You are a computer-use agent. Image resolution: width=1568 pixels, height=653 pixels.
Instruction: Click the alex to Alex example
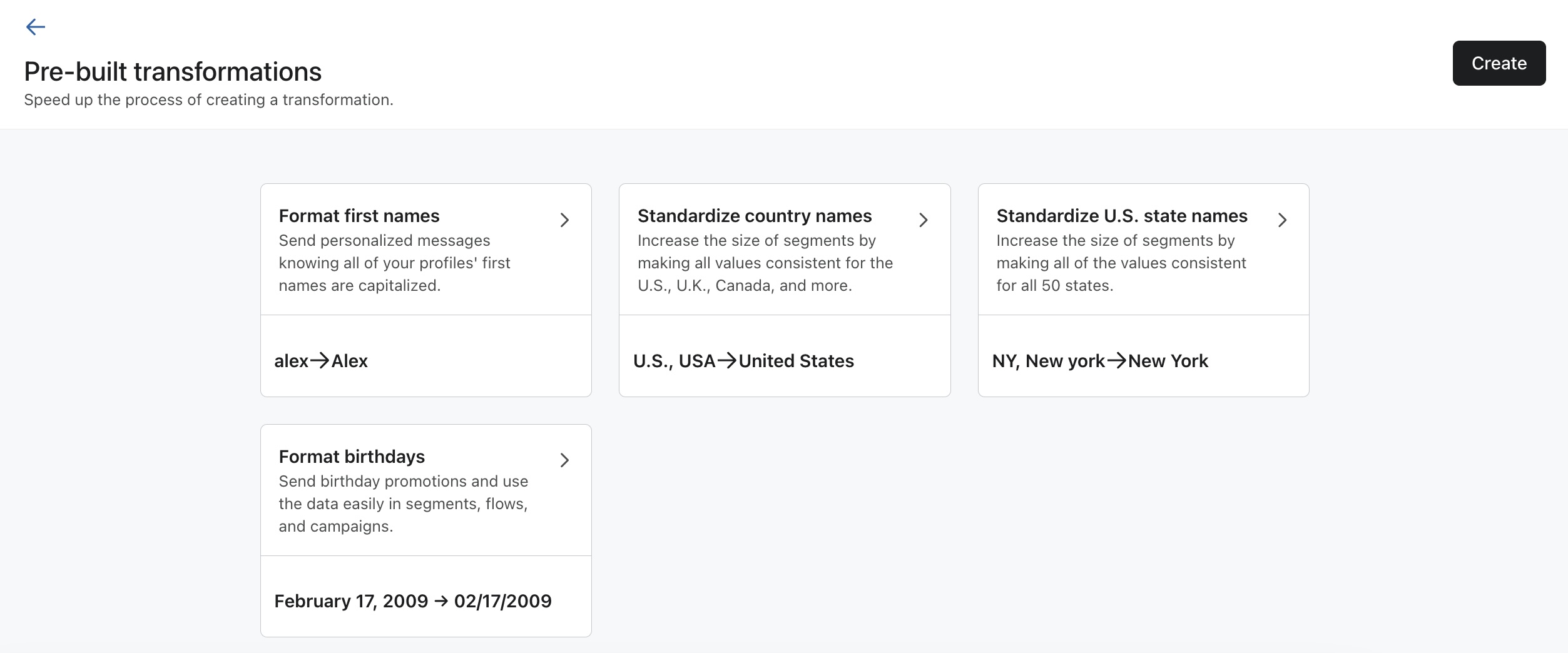321,361
